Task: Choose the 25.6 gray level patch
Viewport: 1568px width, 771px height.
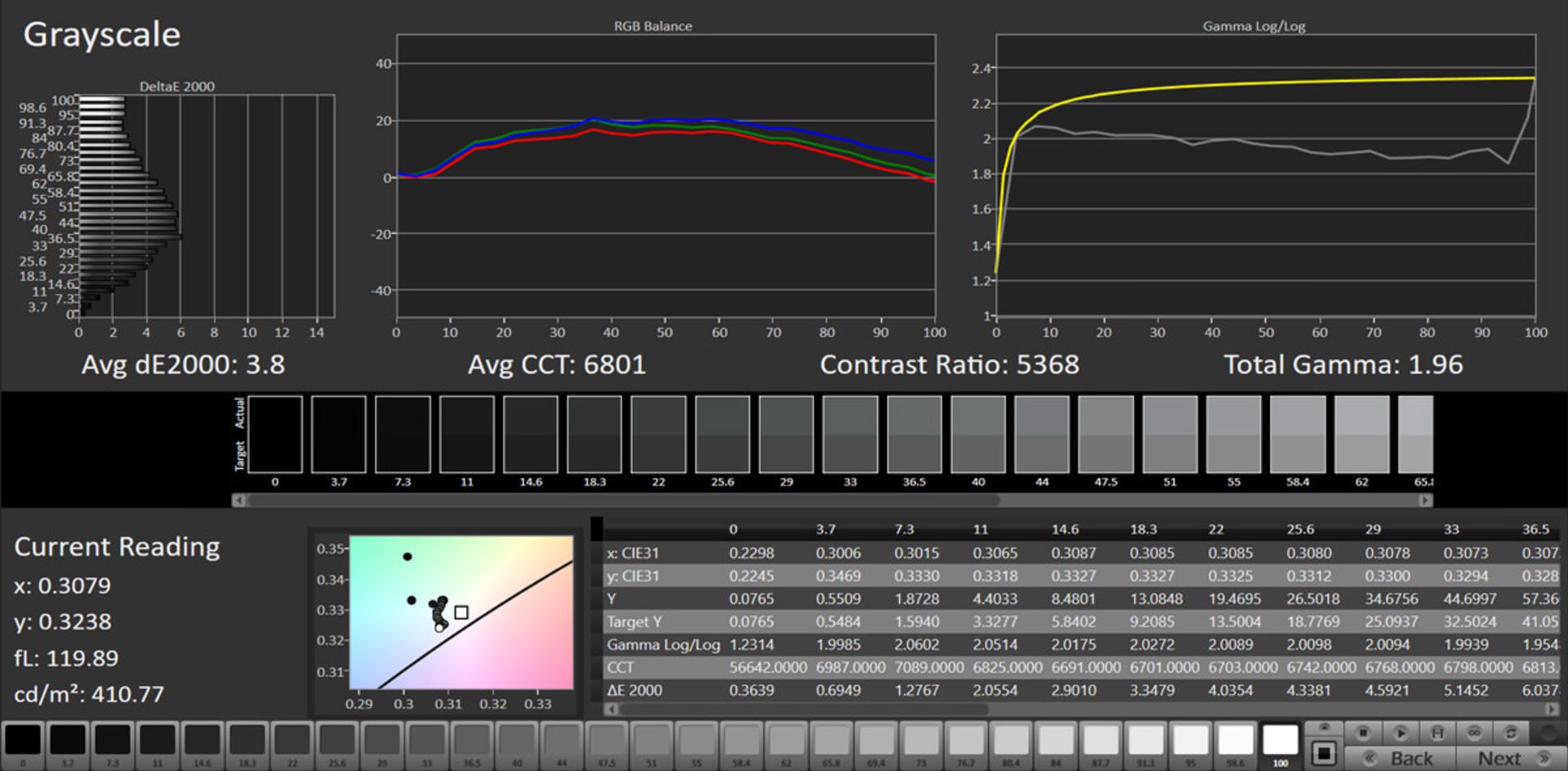Action: 336,742
